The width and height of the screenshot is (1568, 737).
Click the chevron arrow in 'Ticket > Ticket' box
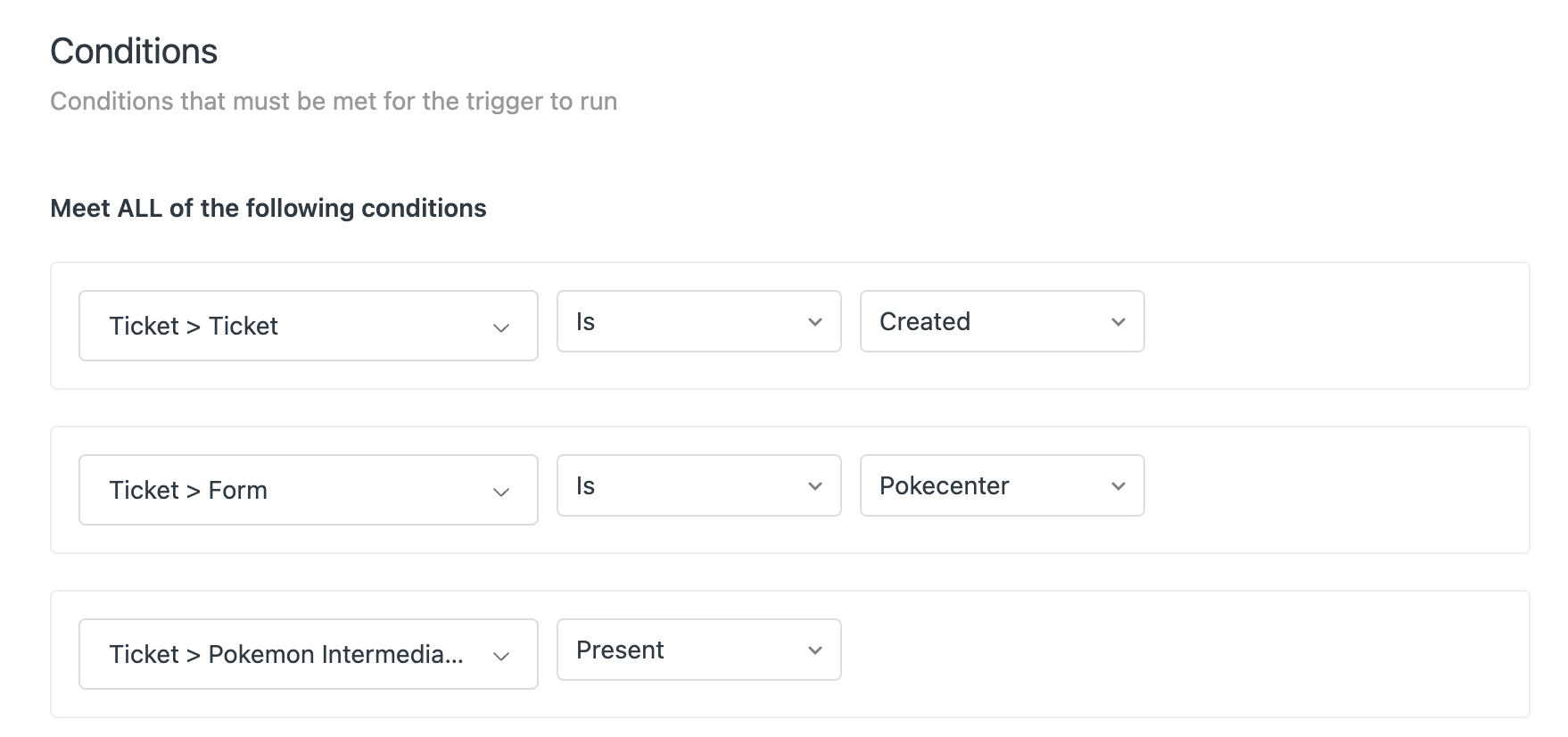point(501,327)
